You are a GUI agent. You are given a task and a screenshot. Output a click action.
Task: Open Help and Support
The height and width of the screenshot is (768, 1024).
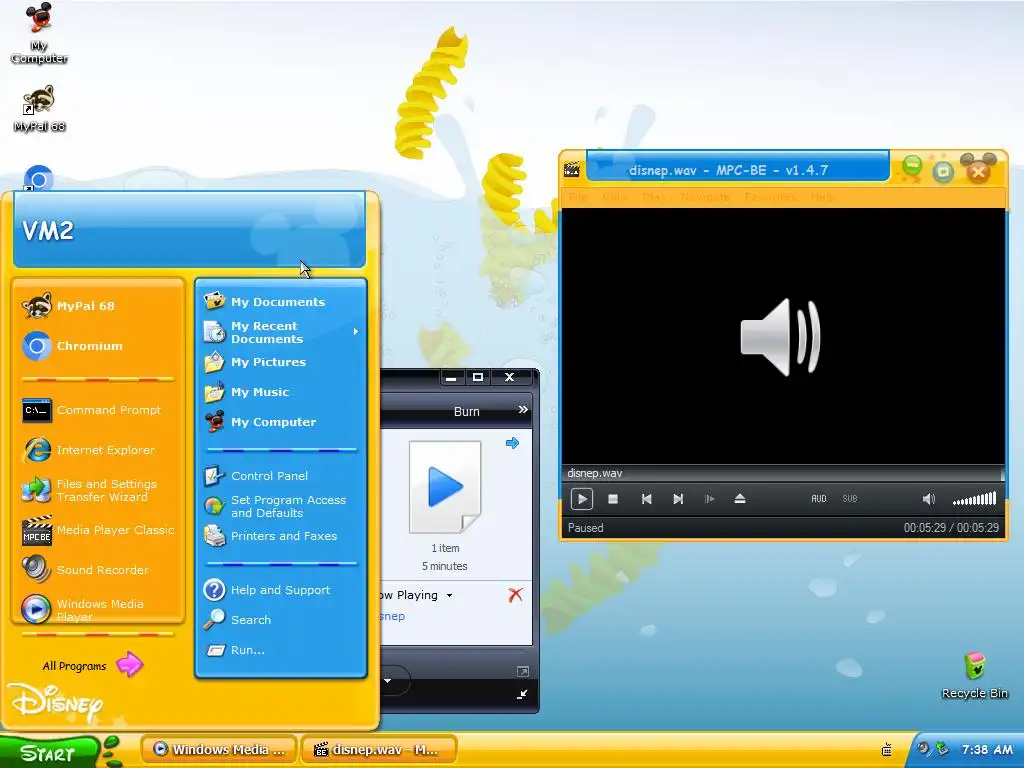(281, 590)
